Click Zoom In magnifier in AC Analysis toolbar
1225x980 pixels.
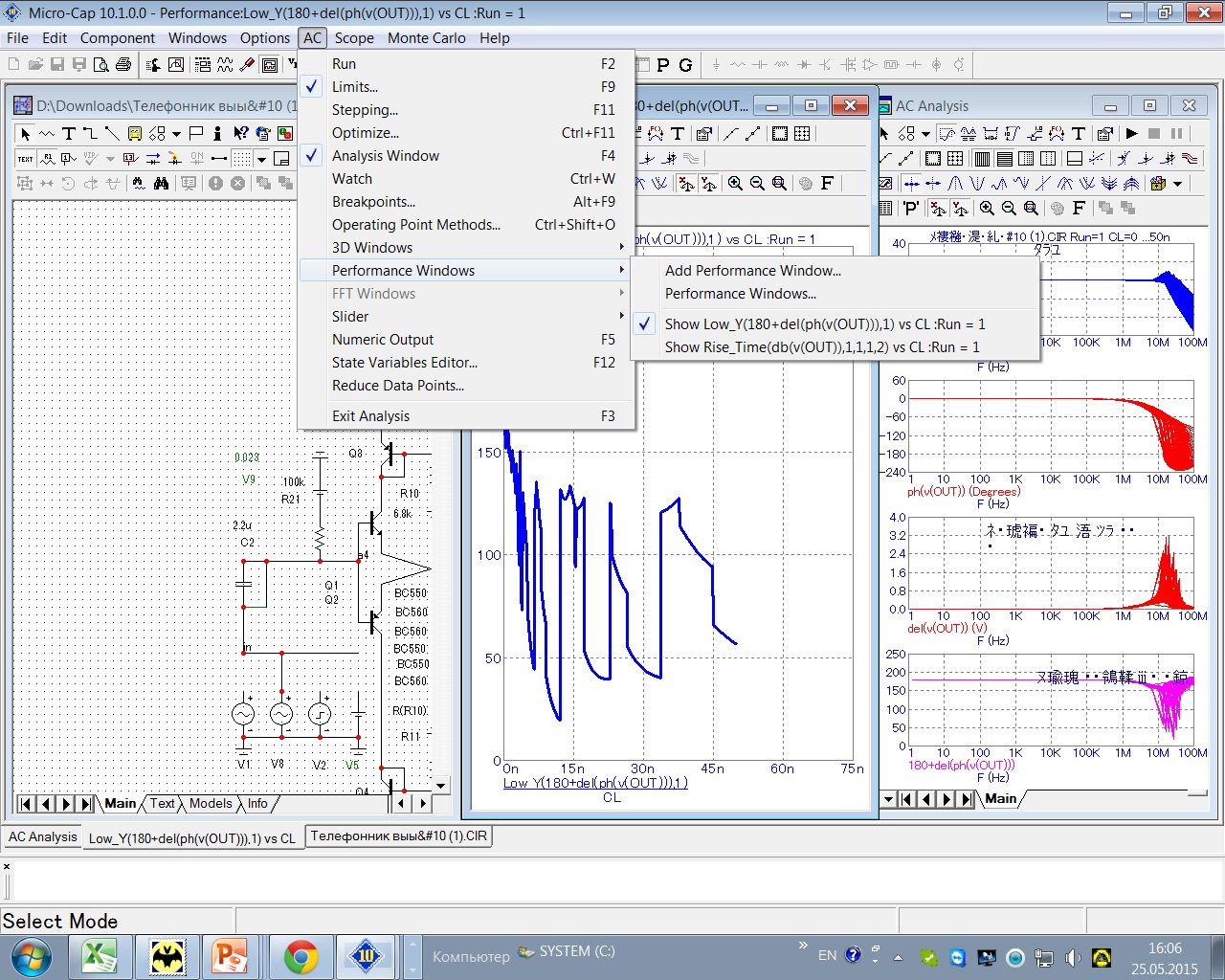tap(987, 208)
